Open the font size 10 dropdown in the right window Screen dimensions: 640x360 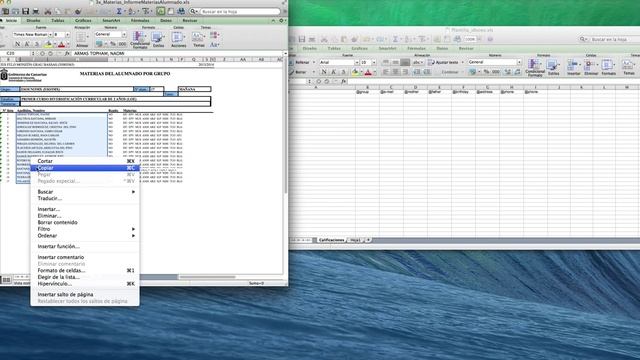[374, 62]
